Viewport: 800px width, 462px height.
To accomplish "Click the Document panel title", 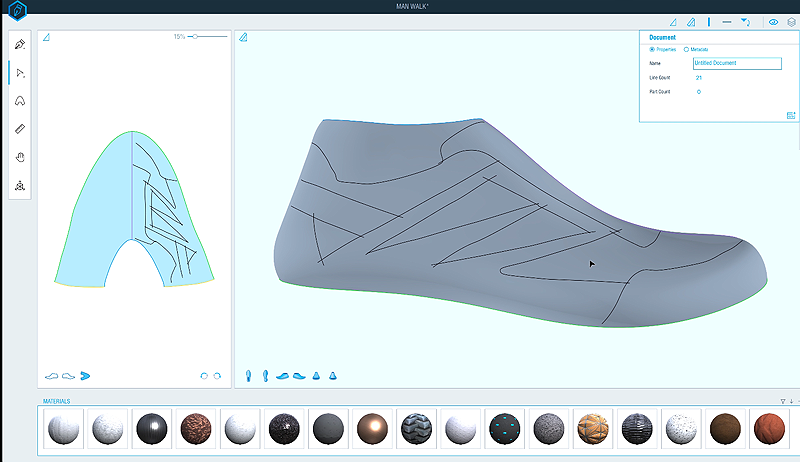I will pos(663,37).
